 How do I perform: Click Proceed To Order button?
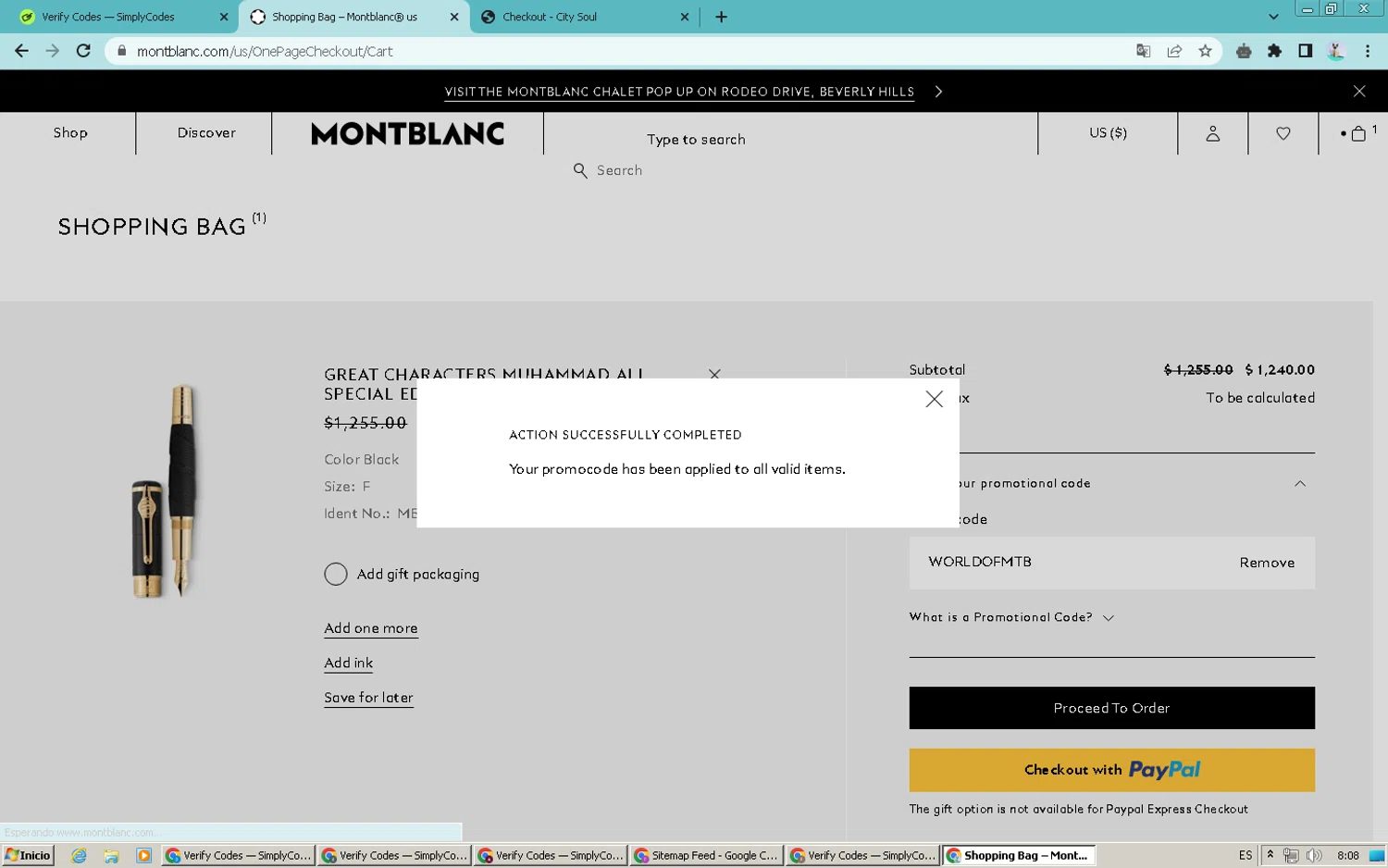[1111, 708]
